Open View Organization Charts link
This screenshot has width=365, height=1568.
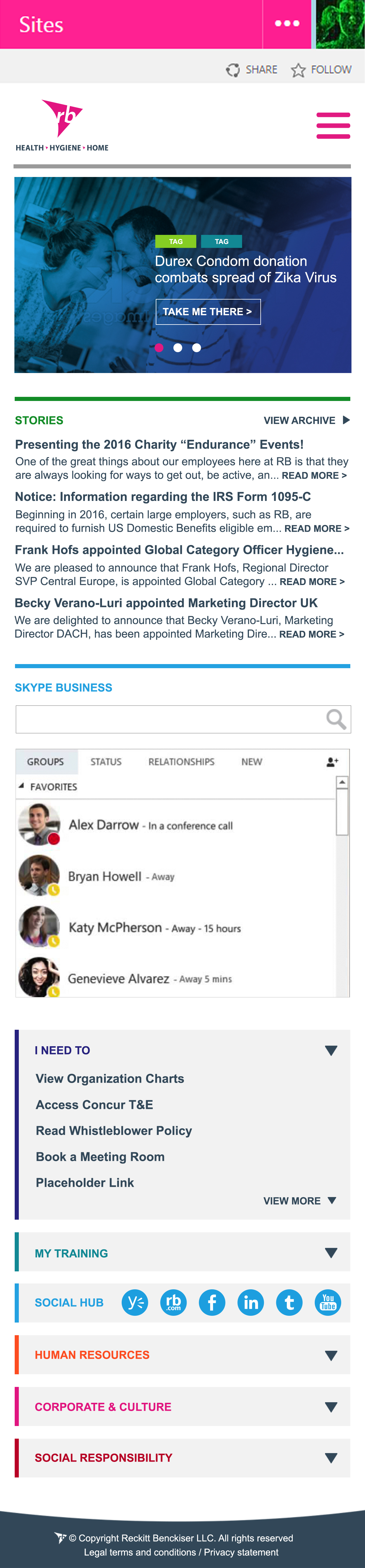coord(110,1079)
